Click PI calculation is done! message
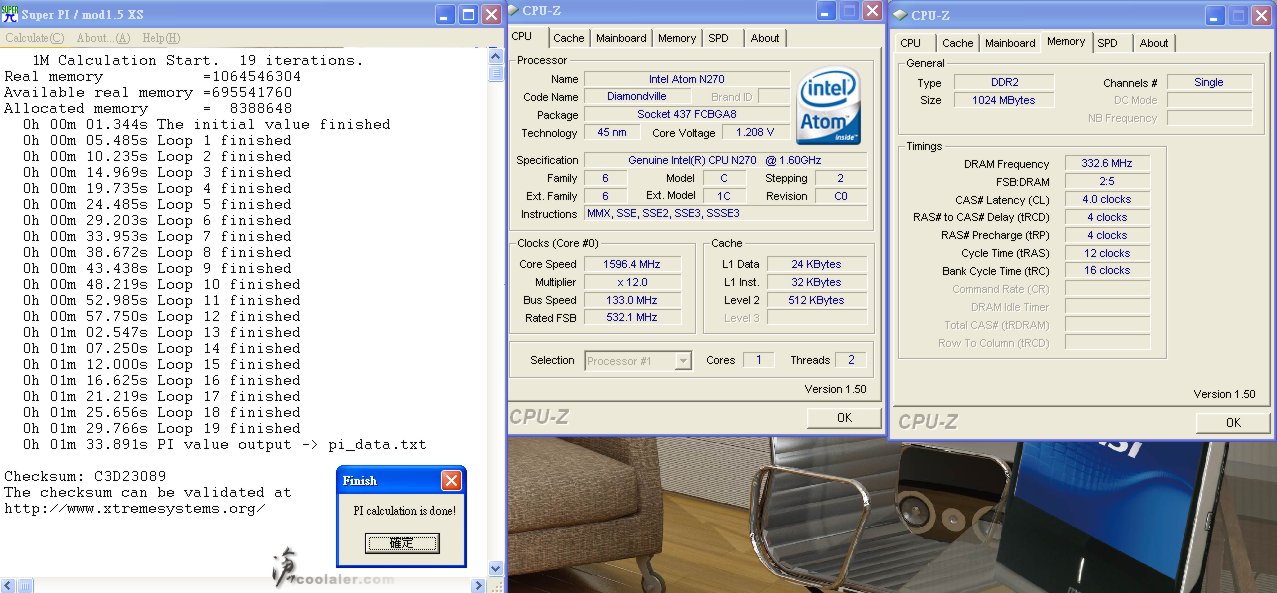This screenshot has width=1277, height=593. [404, 511]
